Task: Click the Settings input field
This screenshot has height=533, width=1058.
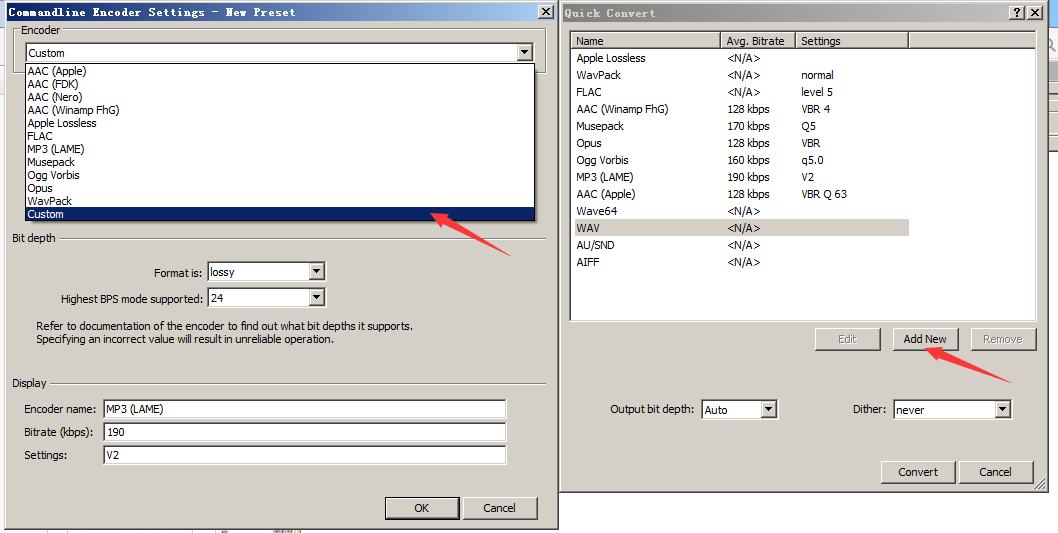Action: tap(304, 455)
